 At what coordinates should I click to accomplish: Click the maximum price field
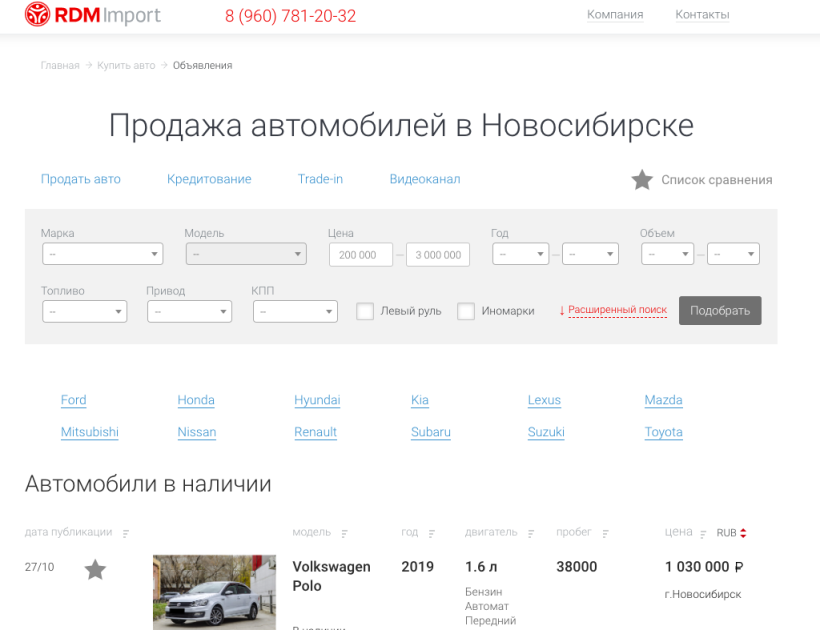[438, 255]
